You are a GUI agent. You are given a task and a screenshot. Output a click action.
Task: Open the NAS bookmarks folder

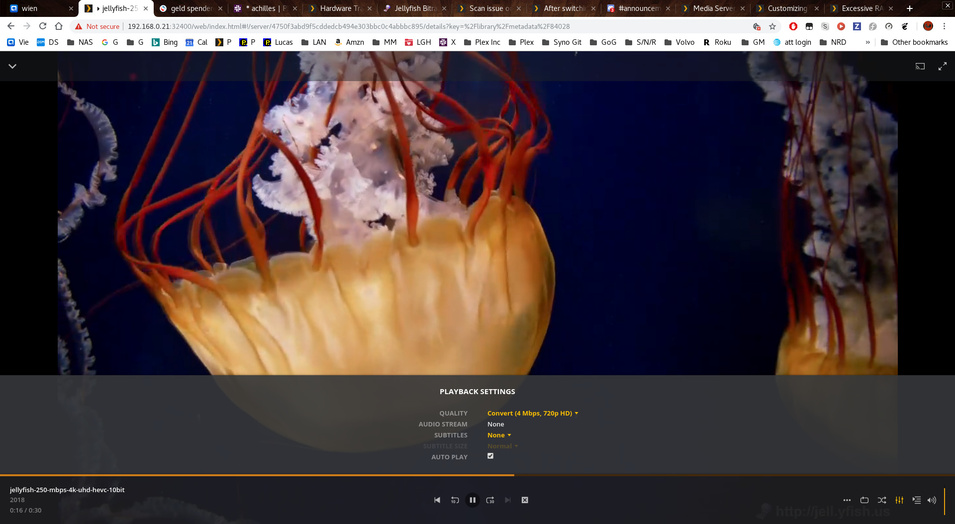79,42
